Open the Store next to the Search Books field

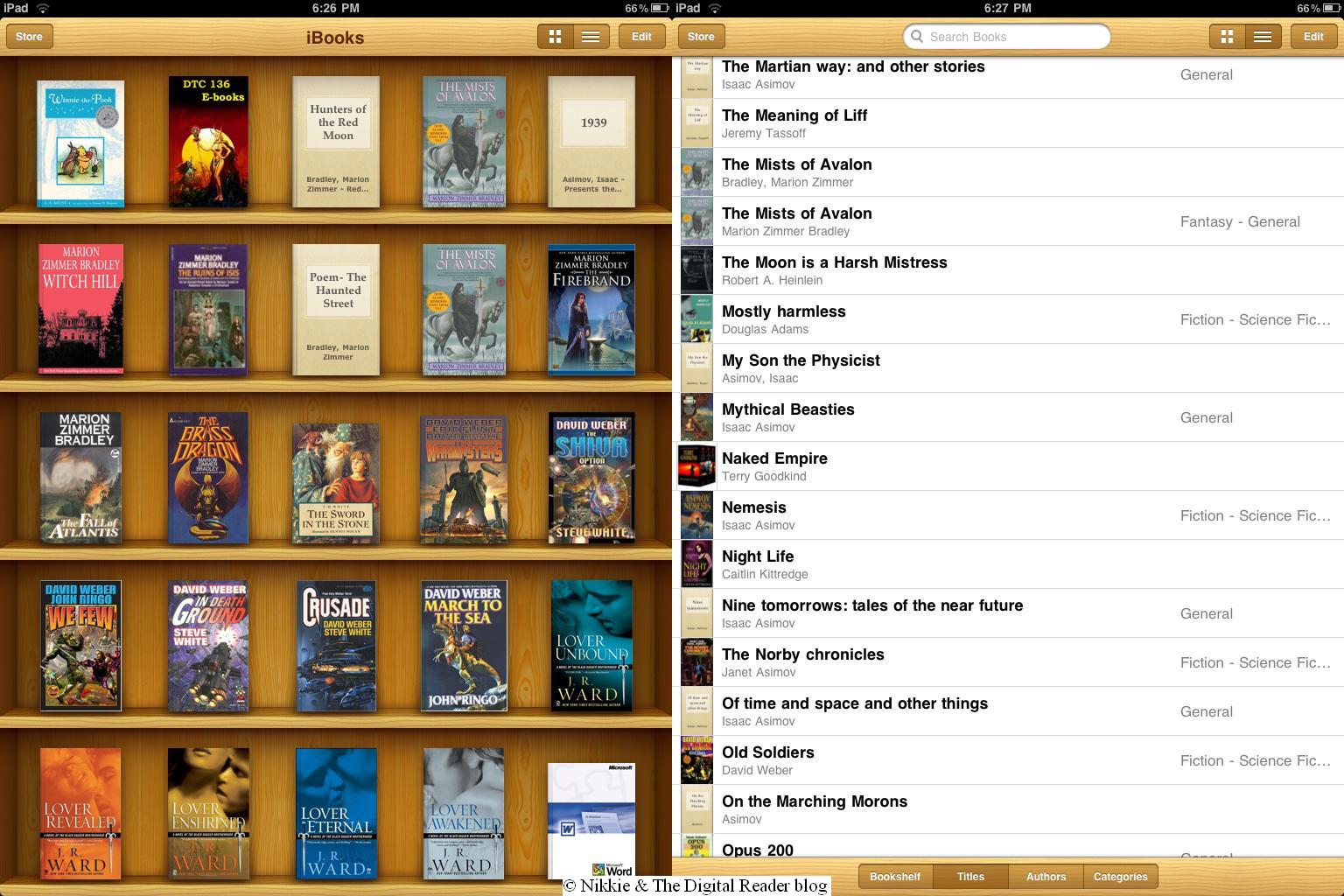click(x=701, y=37)
